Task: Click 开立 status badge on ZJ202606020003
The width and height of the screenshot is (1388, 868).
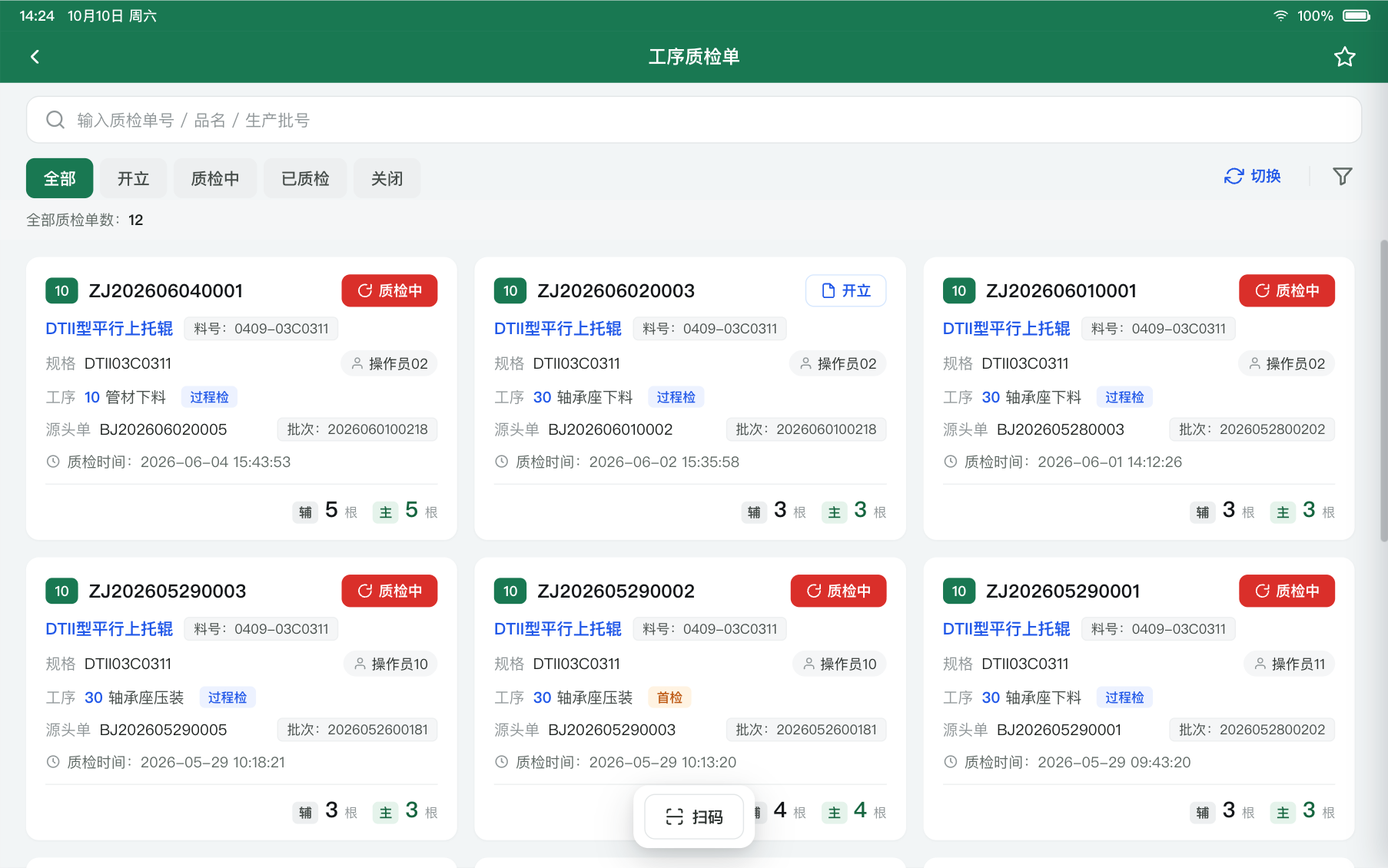Action: click(845, 290)
